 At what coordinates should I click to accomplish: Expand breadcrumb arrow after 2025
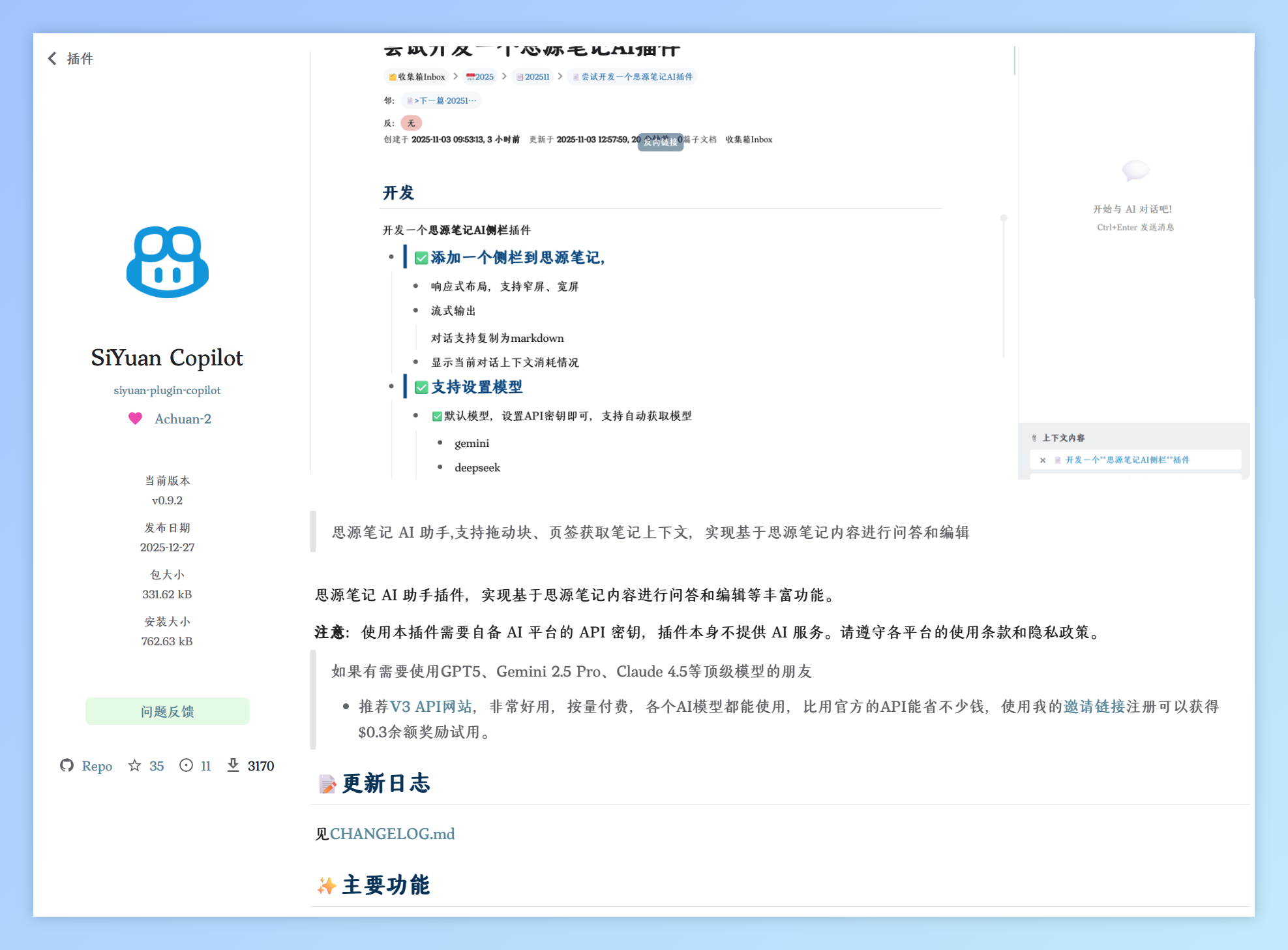(x=504, y=76)
